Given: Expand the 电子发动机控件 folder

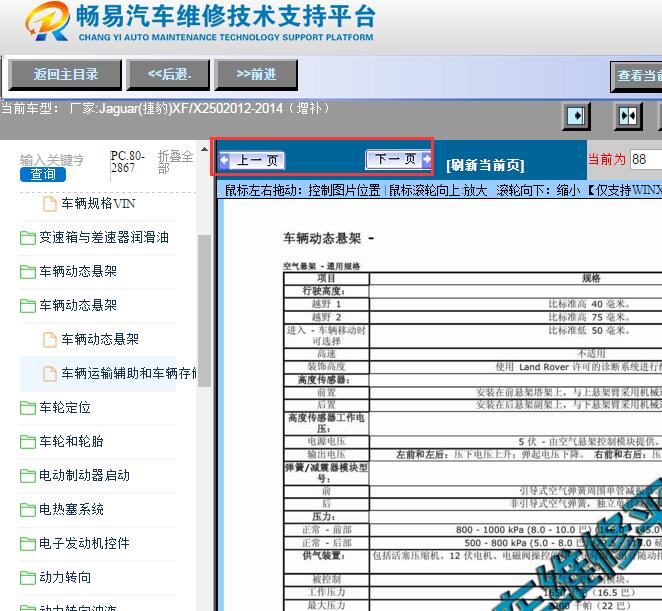Looking at the screenshot, I should tap(84, 543).
